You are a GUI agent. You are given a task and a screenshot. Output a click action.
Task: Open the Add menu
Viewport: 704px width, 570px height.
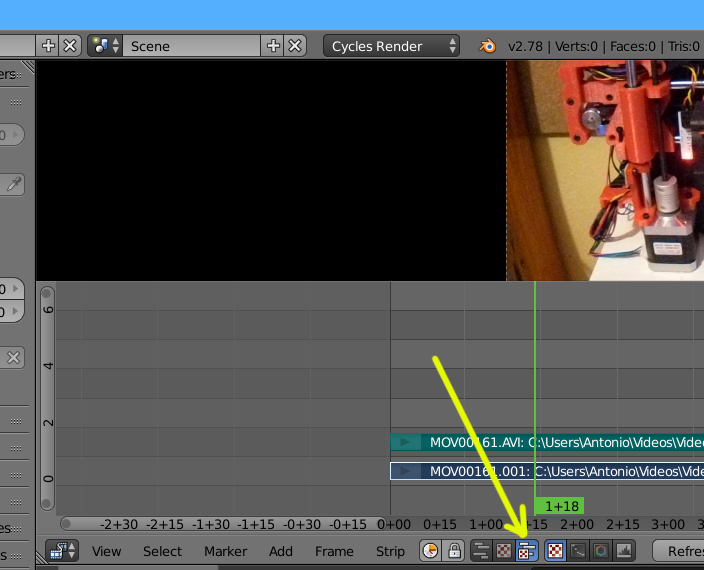pyautogui.click(x=281, y=551)
